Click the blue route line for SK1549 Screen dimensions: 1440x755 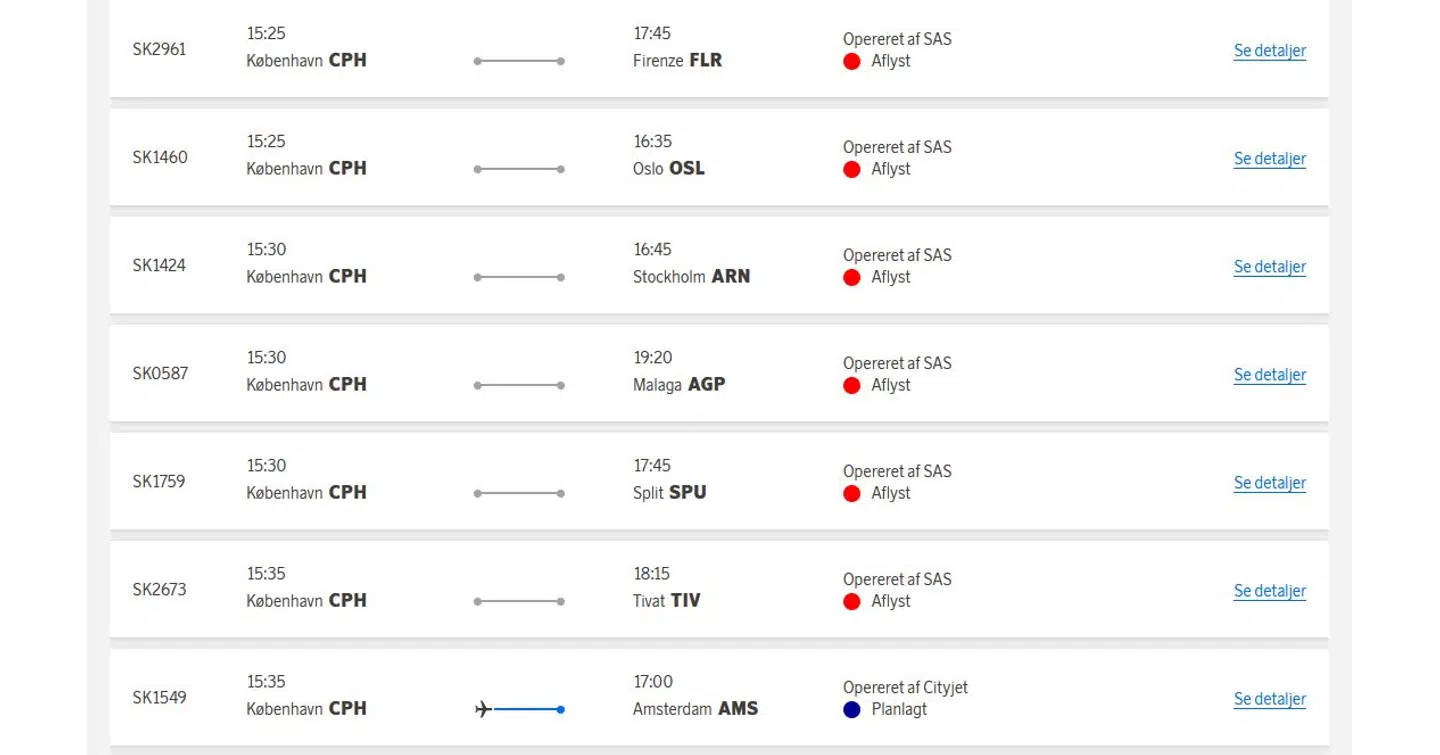point(528,709)
